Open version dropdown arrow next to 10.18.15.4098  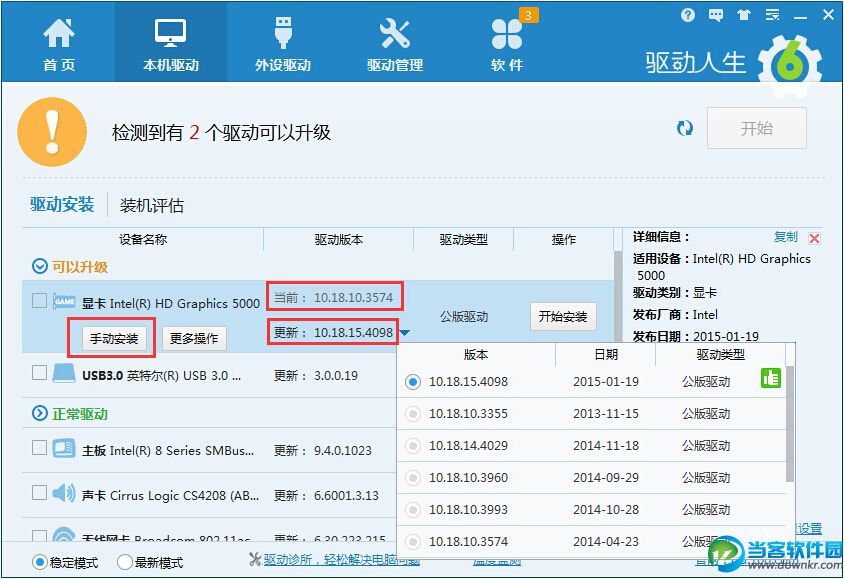pos(405,333)
